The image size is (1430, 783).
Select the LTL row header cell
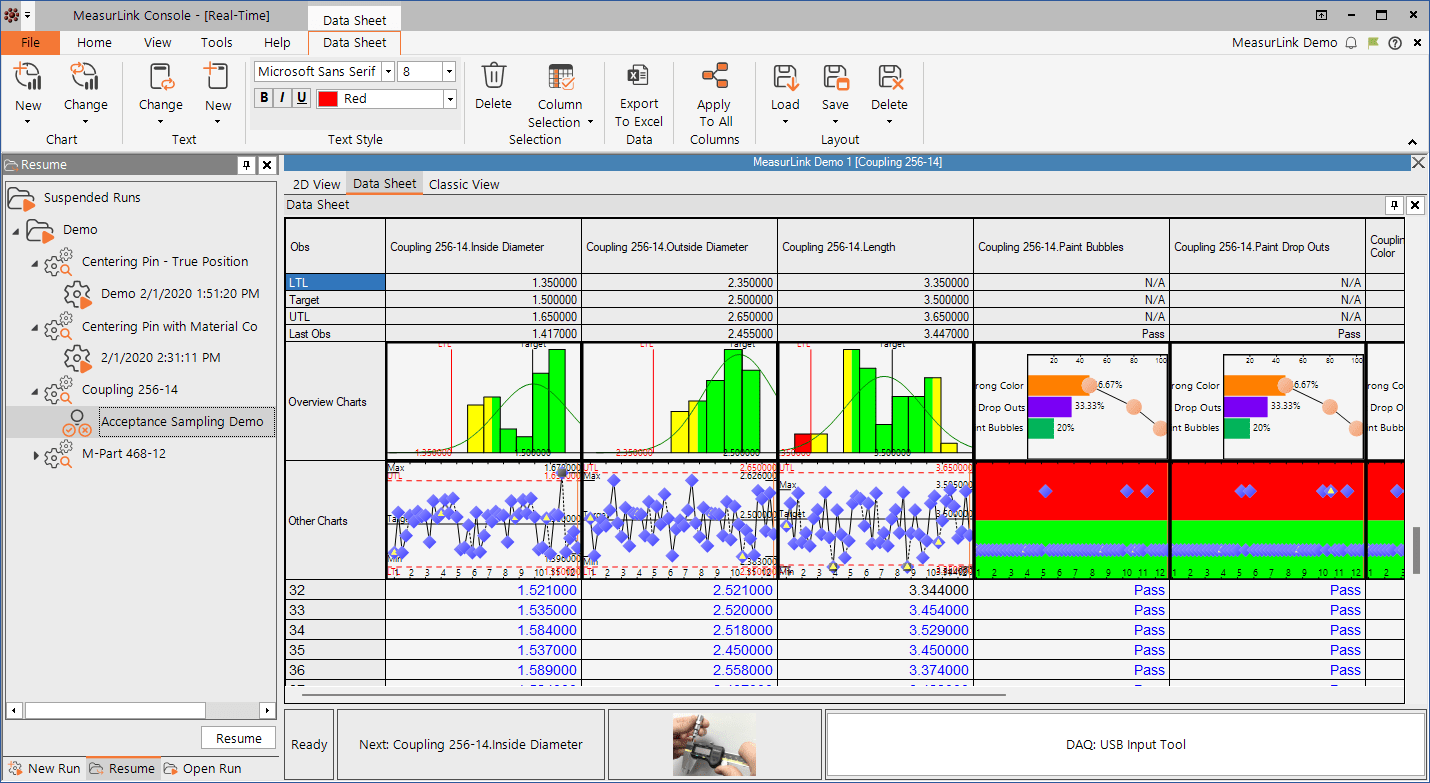335,282
